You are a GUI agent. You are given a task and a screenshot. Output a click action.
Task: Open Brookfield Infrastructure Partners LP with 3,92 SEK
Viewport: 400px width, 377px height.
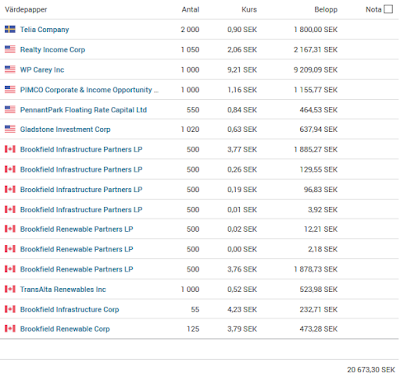click(x=81, y=209)
